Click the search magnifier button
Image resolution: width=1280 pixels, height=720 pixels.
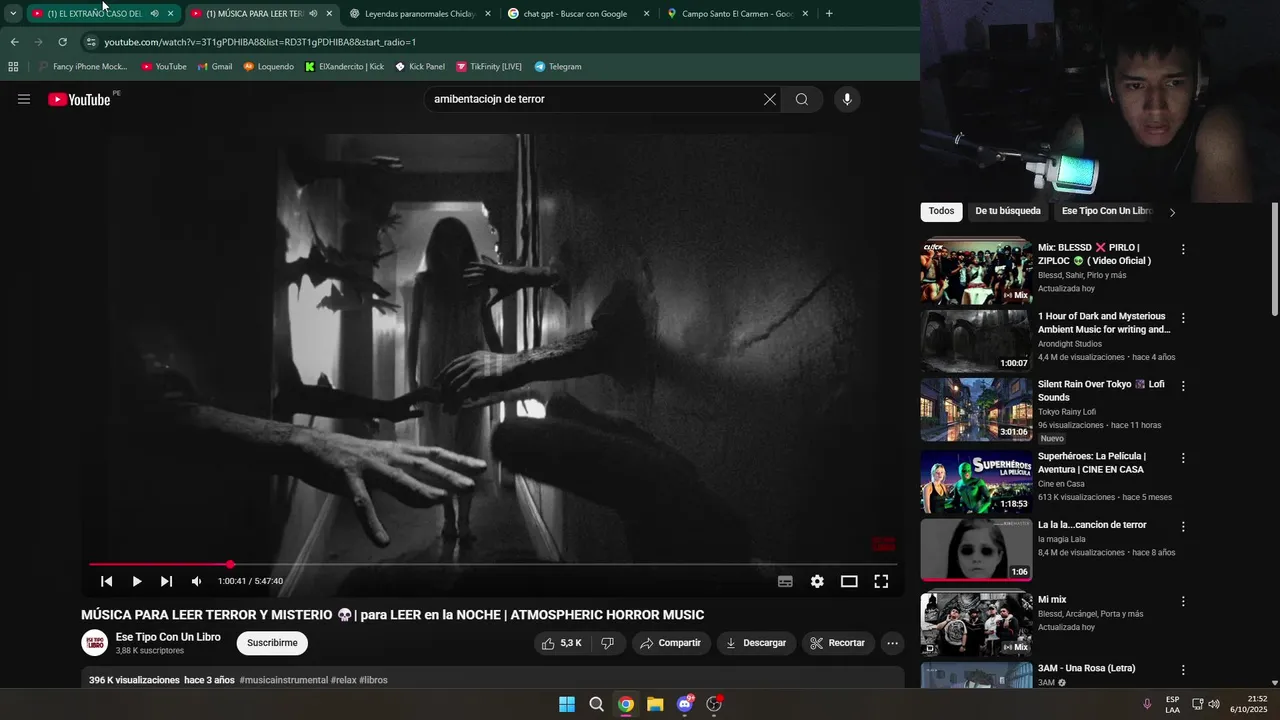[802, 99]
